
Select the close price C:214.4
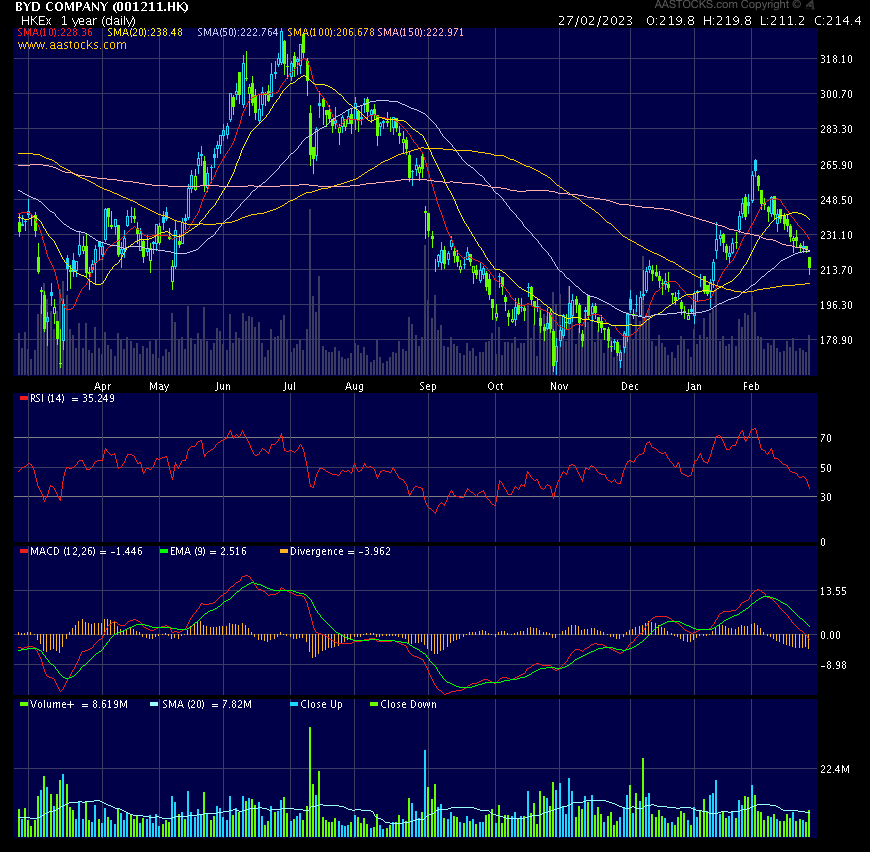(x=838, y=21)
